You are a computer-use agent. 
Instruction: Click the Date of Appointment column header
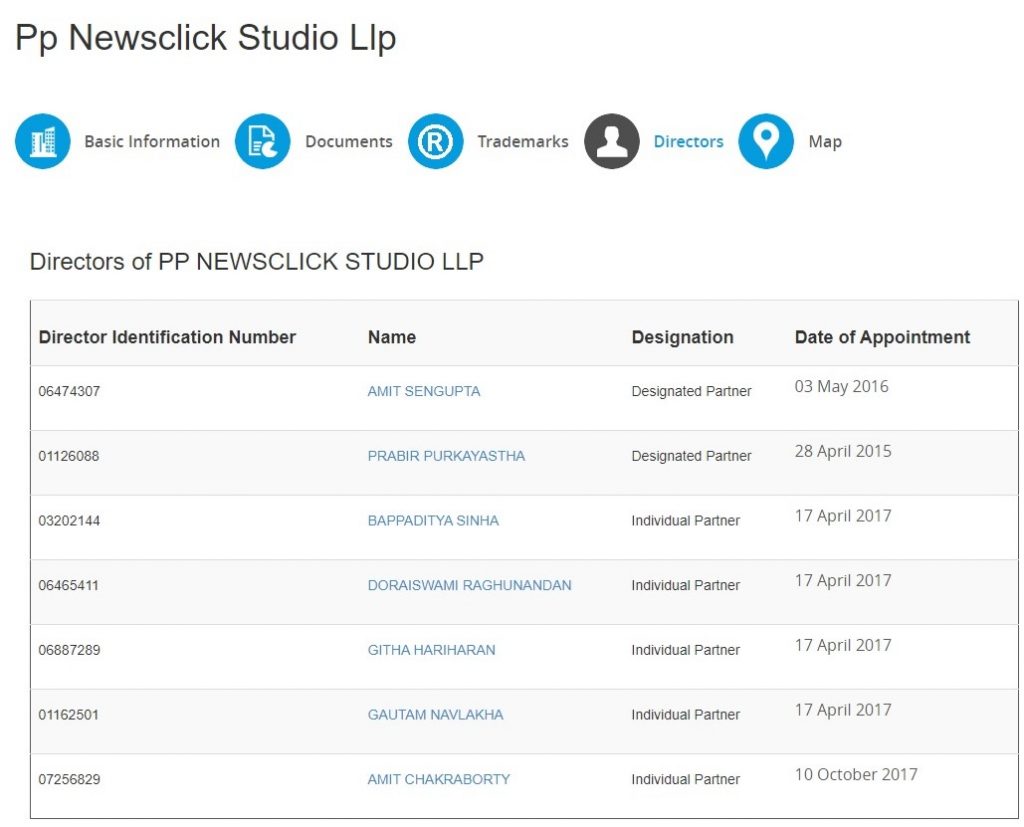882,337
